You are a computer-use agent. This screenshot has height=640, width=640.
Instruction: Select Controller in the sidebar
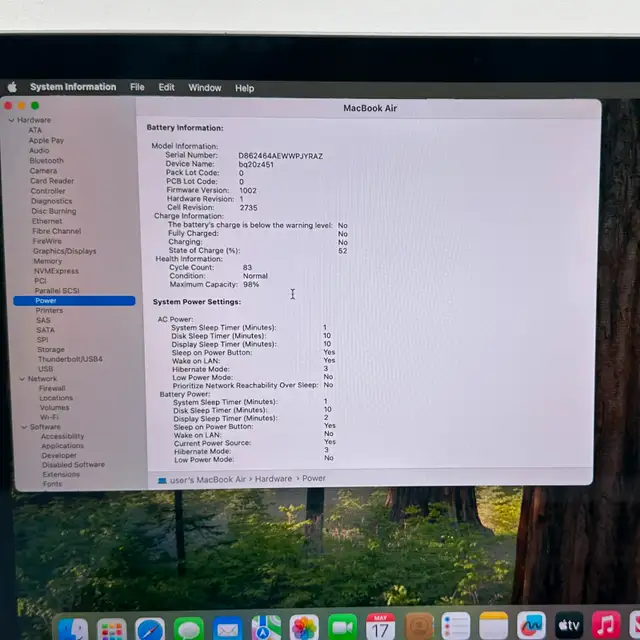tap(48, 191)
